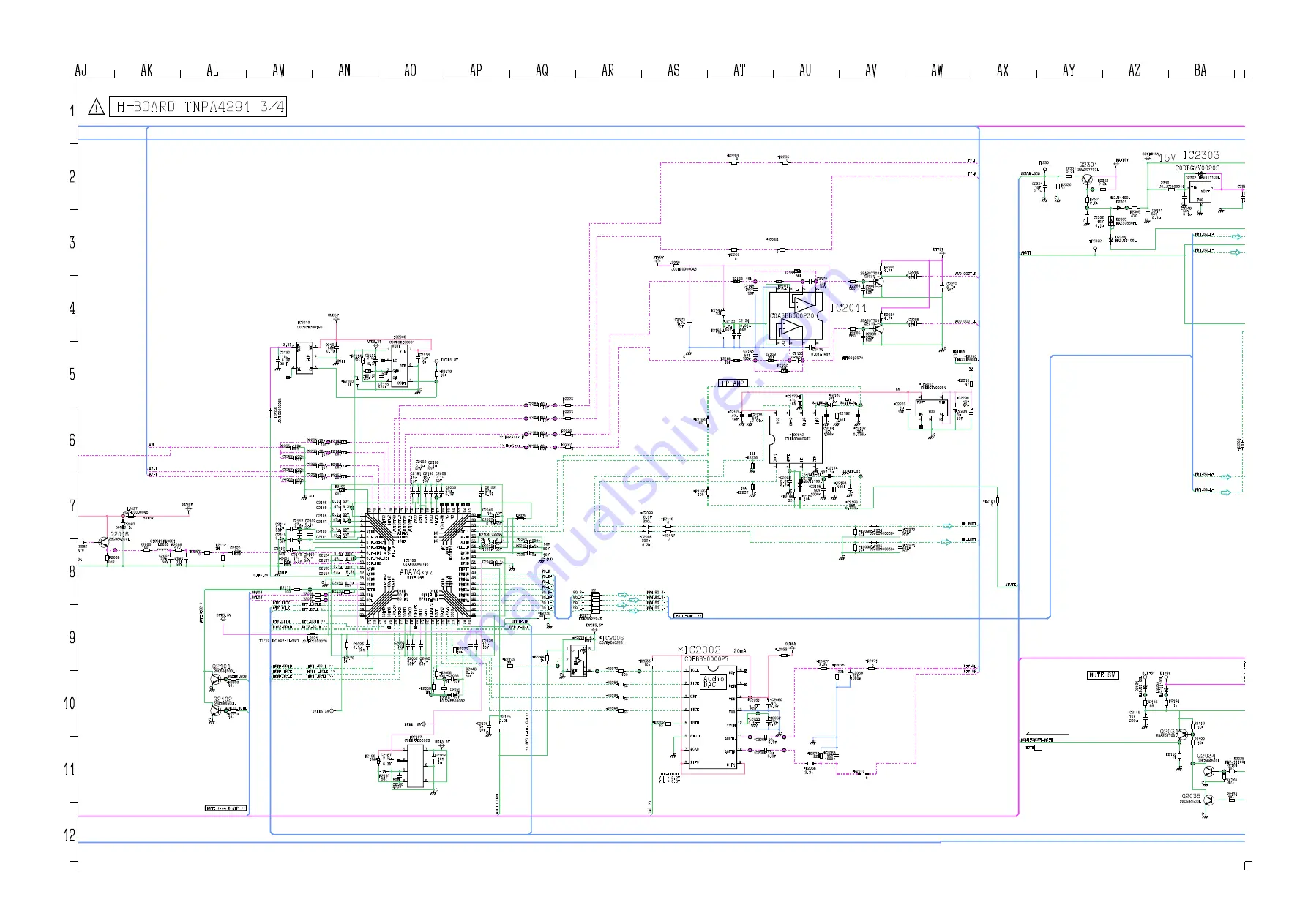
Task: Click the HP_ROUT output arrow
Action: point(947,526)
